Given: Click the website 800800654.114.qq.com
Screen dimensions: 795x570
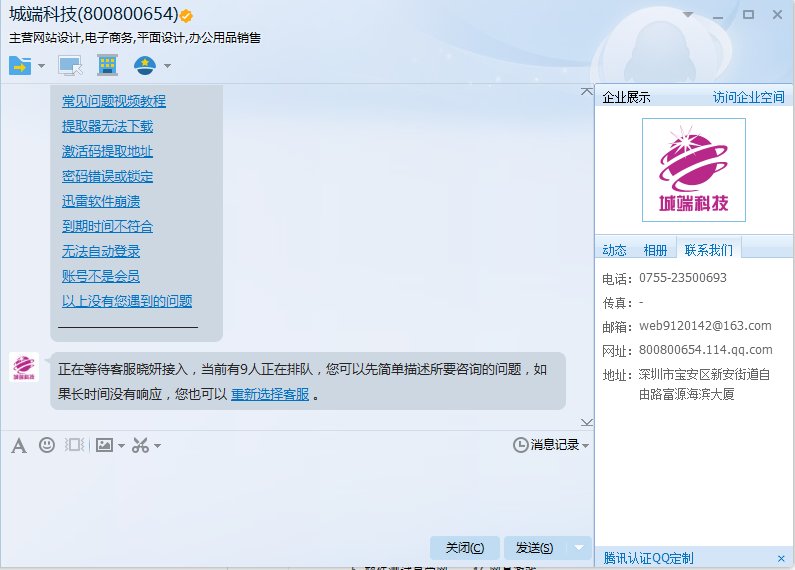Looking at the screenshot, I should pyautogui.click(x=706, y=350).
